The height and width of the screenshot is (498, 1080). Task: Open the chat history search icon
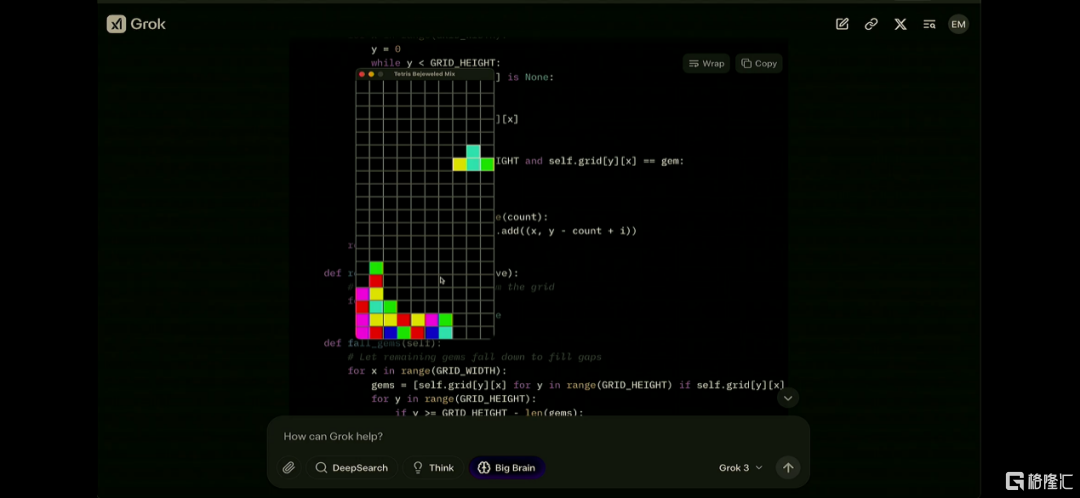click(x=929, y=24)
